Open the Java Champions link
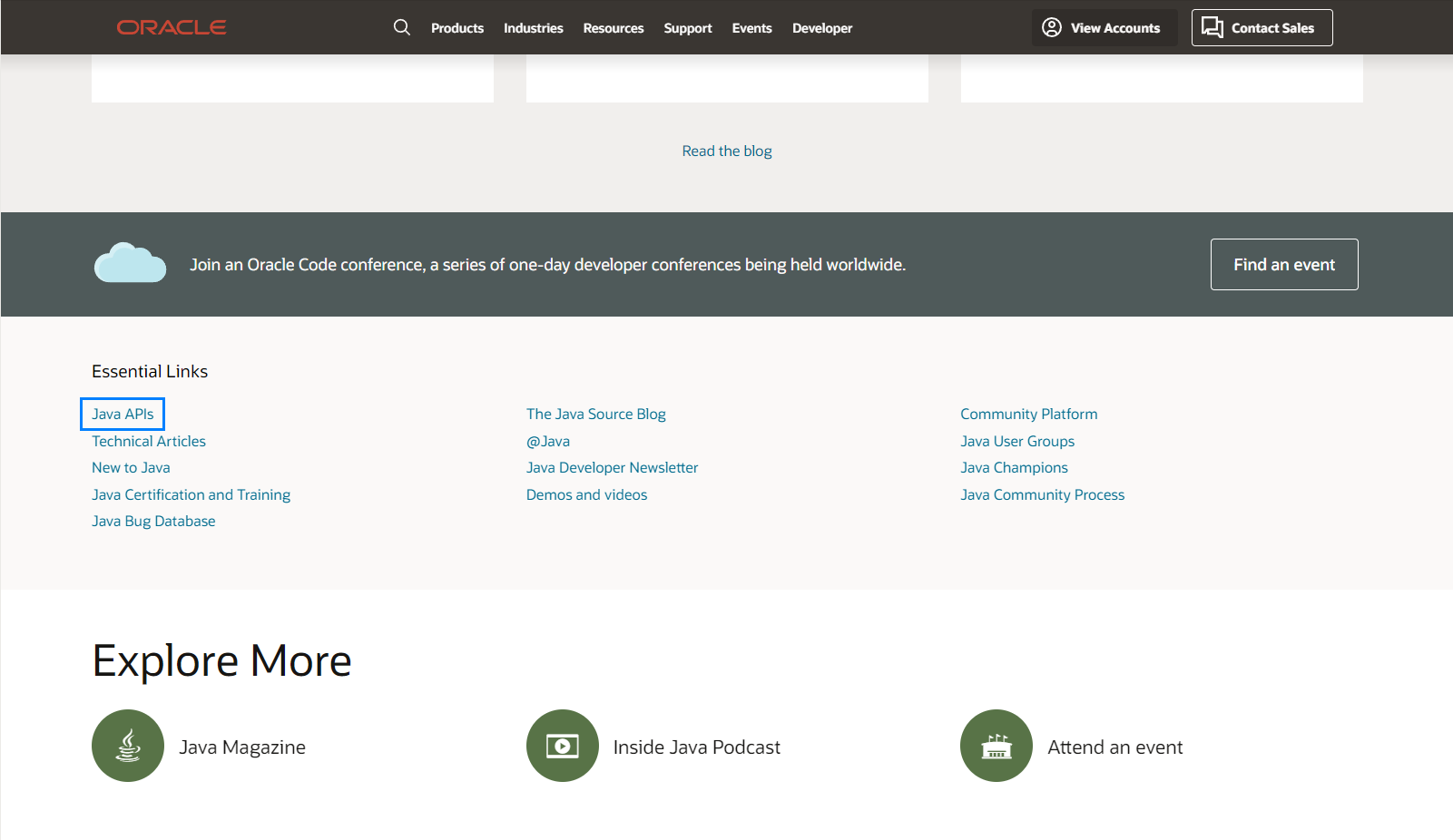 coord(1015,467)
